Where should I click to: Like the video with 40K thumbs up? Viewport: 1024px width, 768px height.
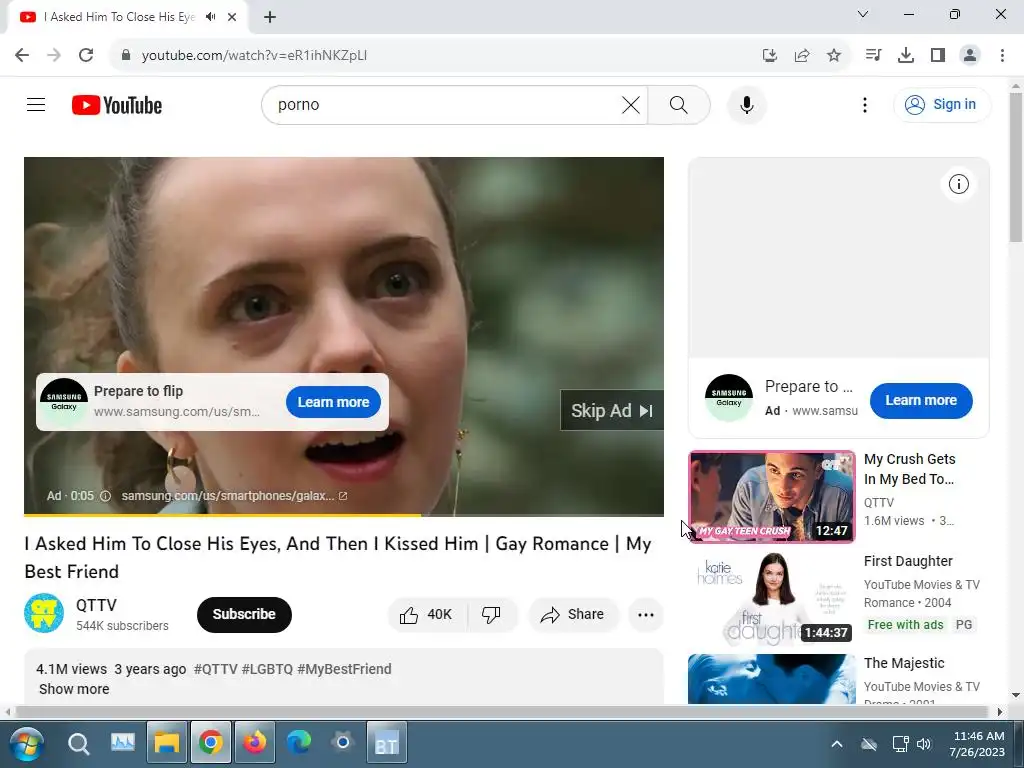point(427,615)
